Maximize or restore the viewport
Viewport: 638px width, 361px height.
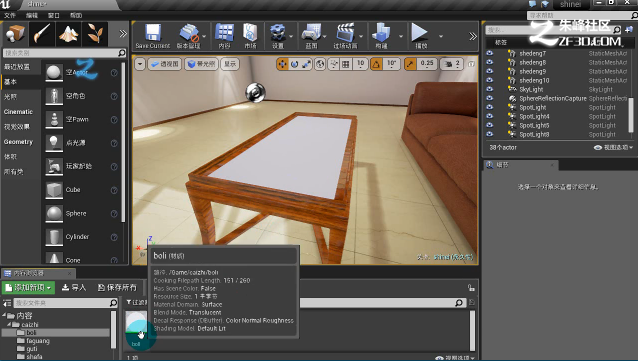point(471,64)
